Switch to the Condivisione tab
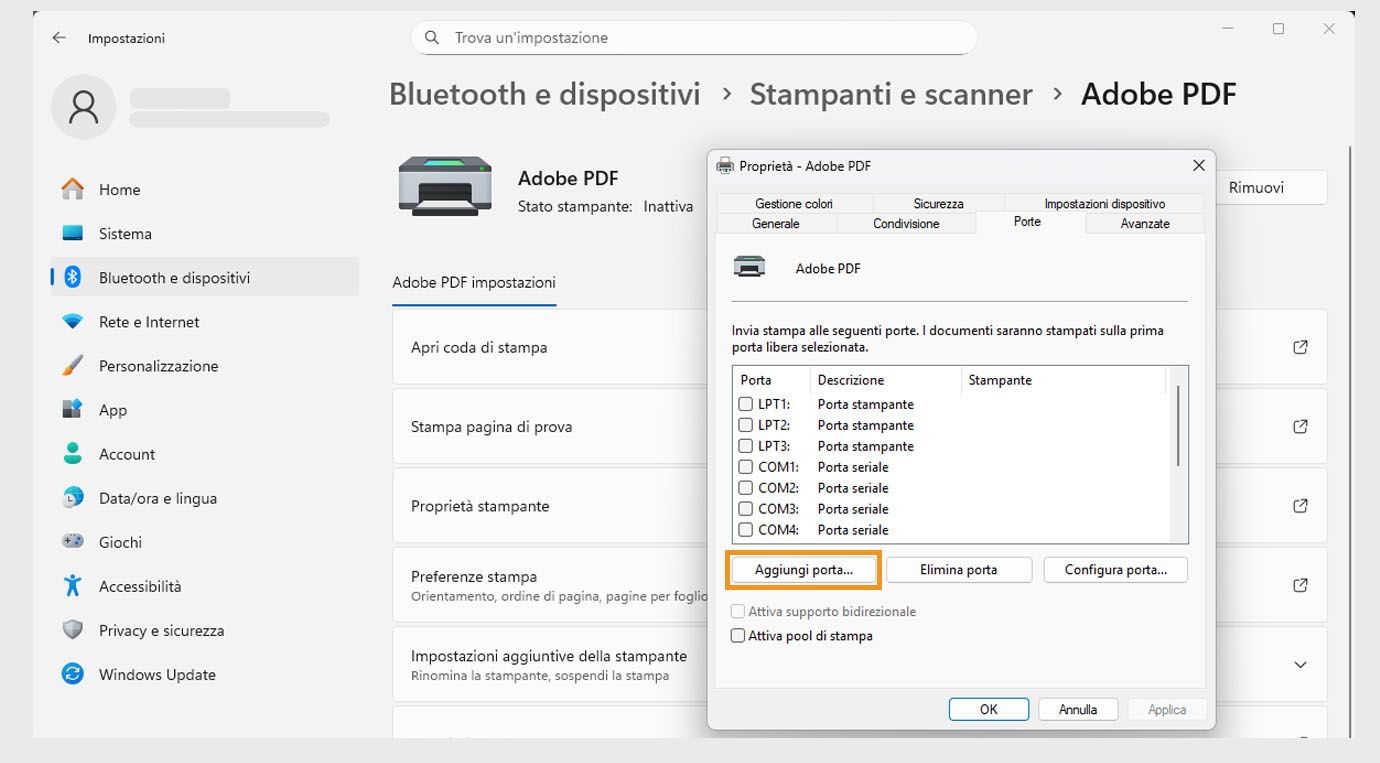 click(905, 223)
